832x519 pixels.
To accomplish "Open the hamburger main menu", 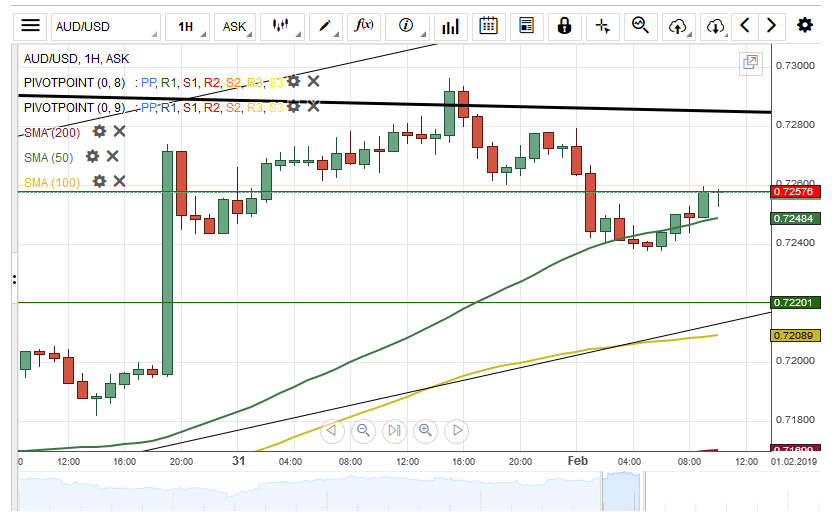I will pyautogui.click(x=30, y=26).
